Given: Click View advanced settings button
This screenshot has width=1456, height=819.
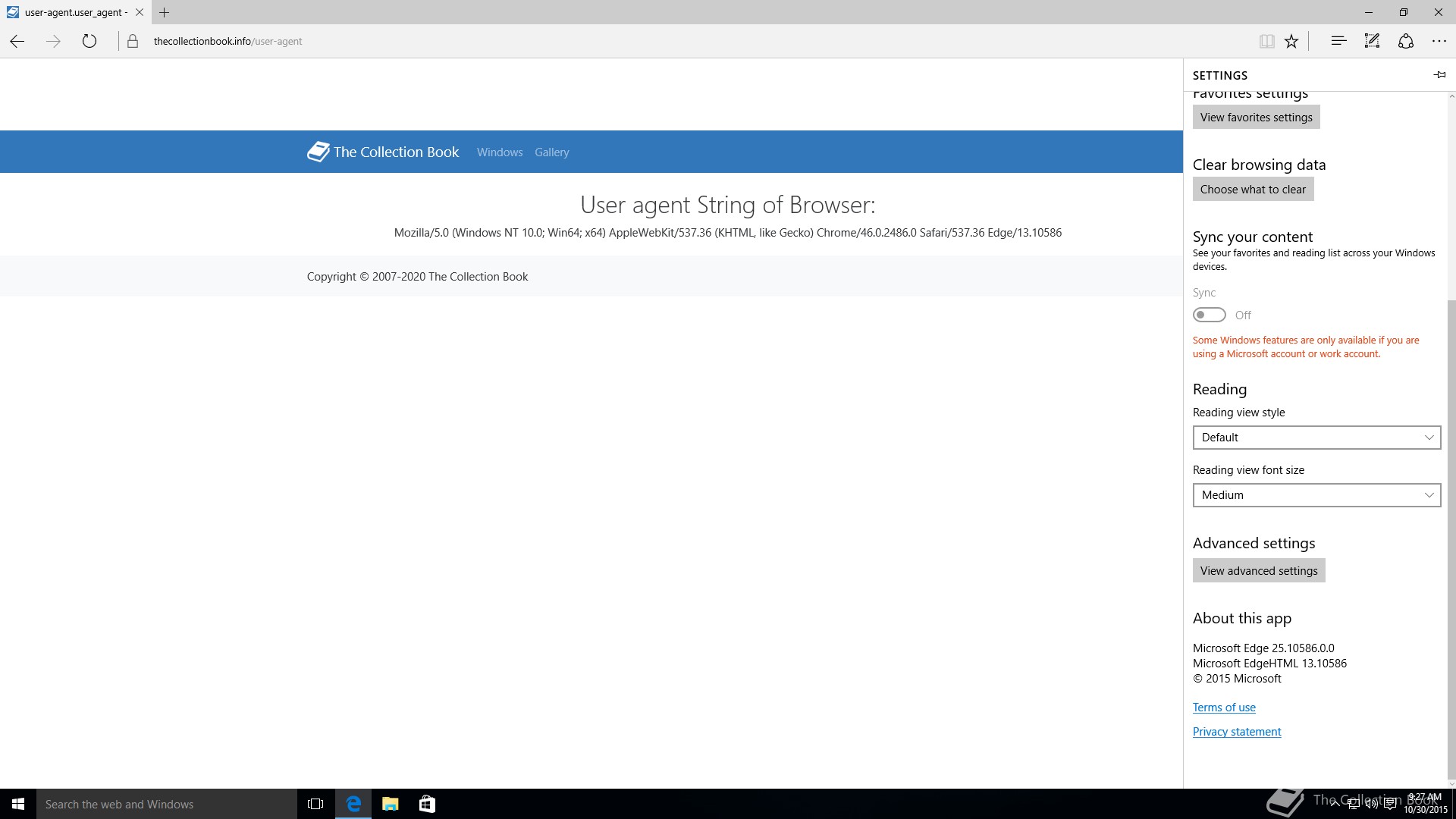Looking at the screenshot, I should coord(1259,570).
